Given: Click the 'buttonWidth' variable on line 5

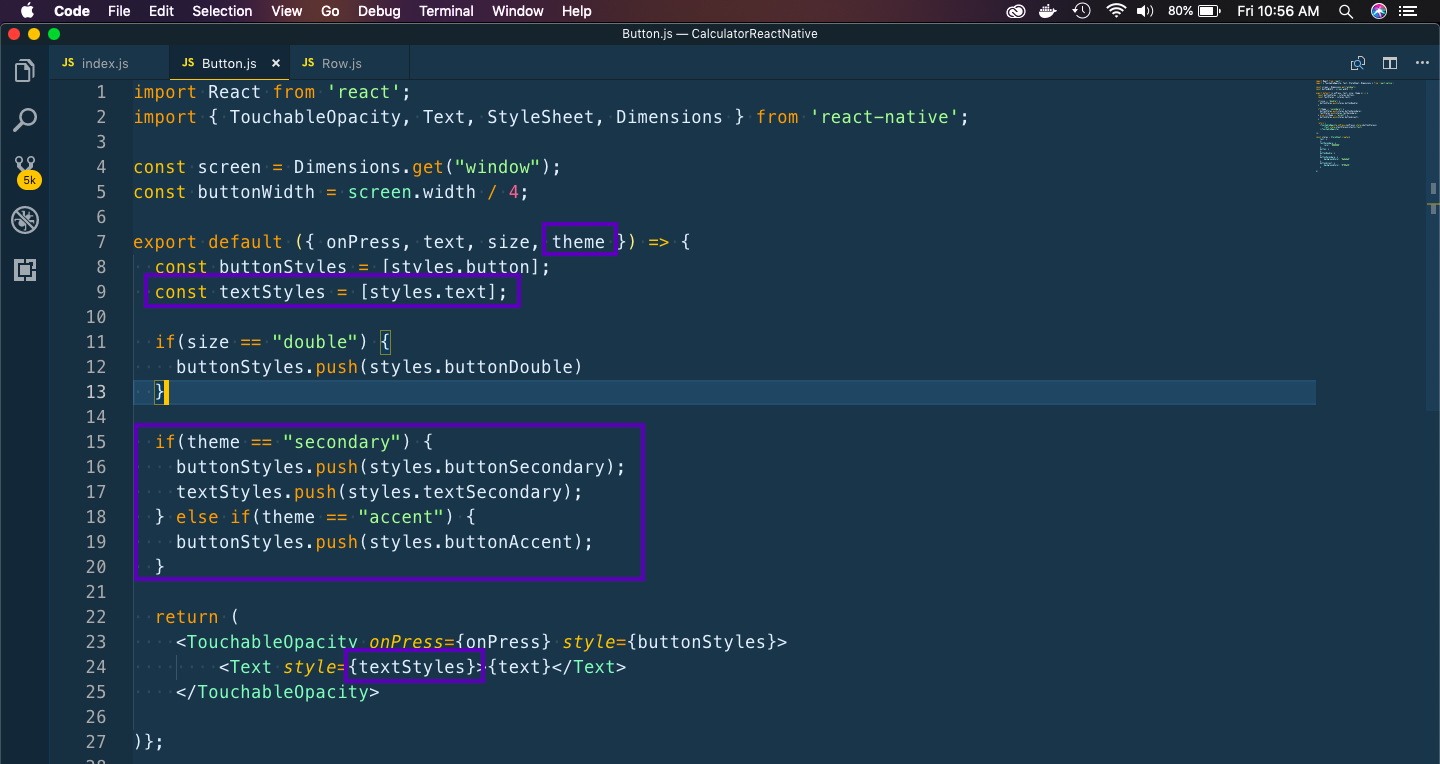Looking at the screenshot, I should click(256, 192).
